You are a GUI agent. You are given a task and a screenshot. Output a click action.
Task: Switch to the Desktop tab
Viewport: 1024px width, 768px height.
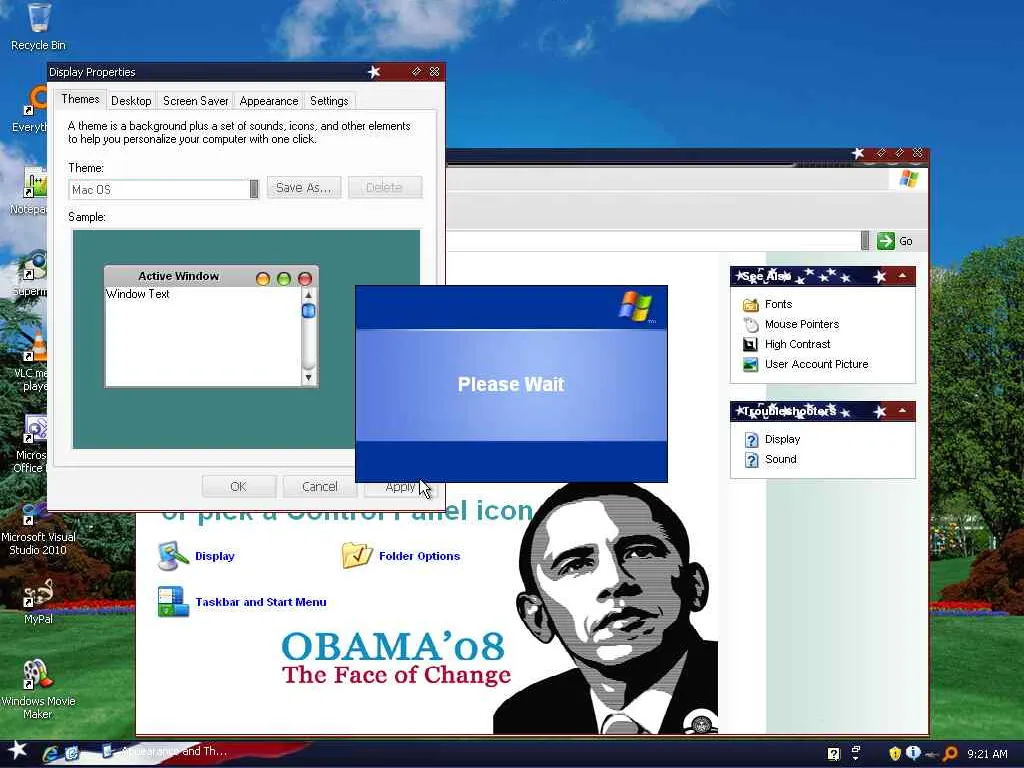pyautogui.click(x=131, y=101)
